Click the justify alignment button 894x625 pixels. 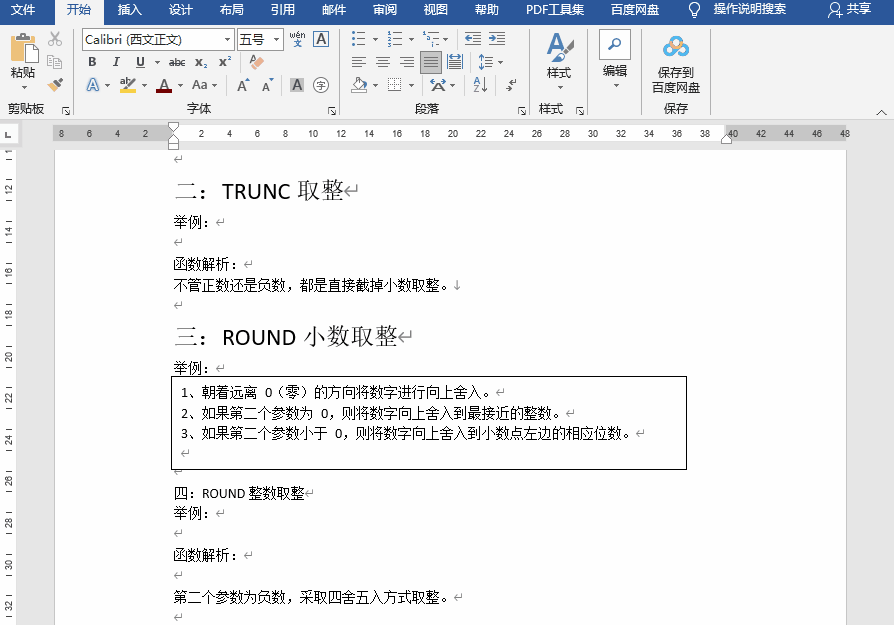tap(431, 62)
